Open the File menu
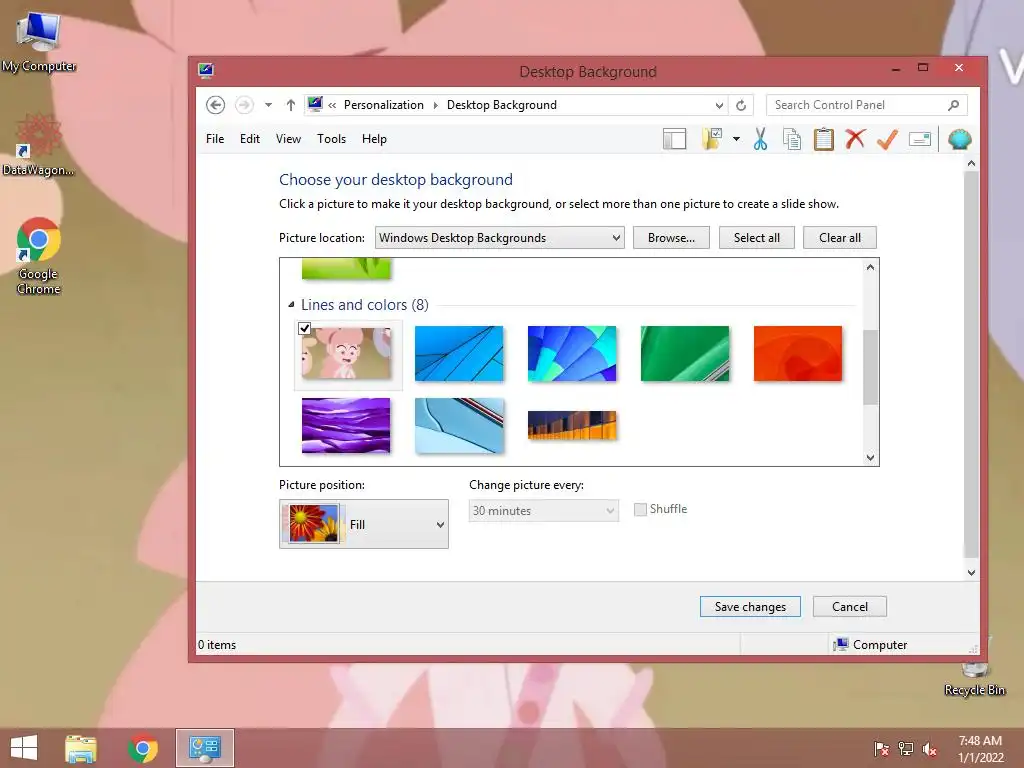Screen dimensions: 1024x768 (215, 139)
